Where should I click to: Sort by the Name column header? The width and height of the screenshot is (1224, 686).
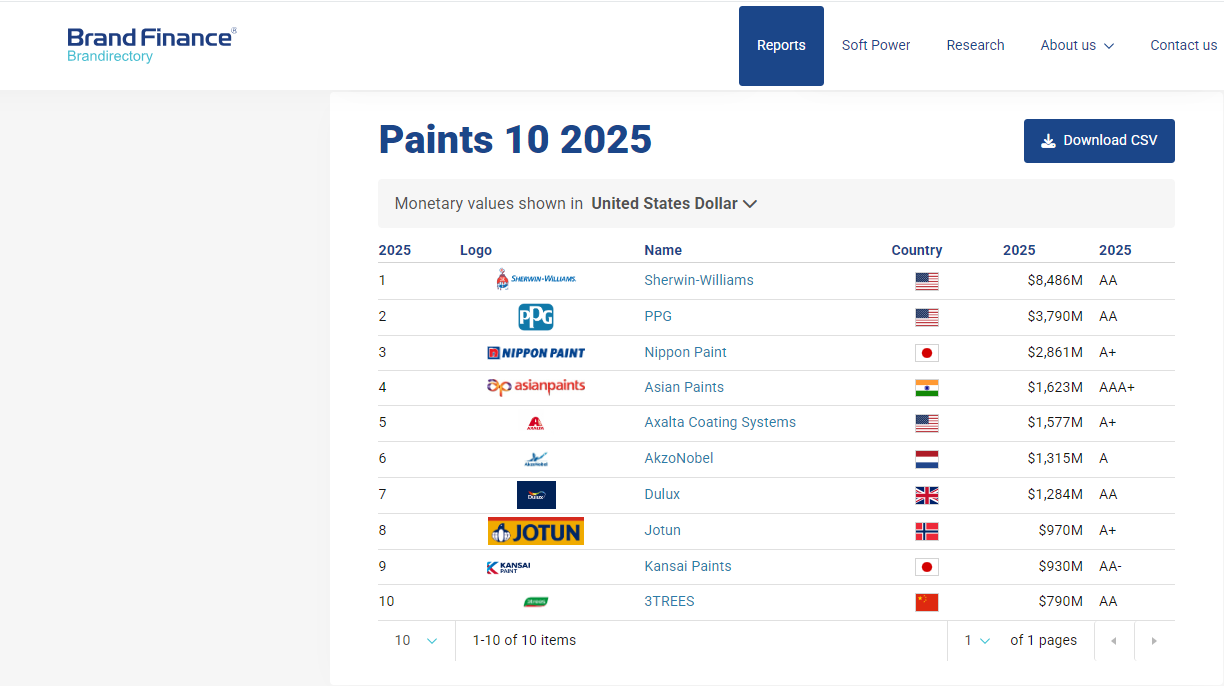663,250
